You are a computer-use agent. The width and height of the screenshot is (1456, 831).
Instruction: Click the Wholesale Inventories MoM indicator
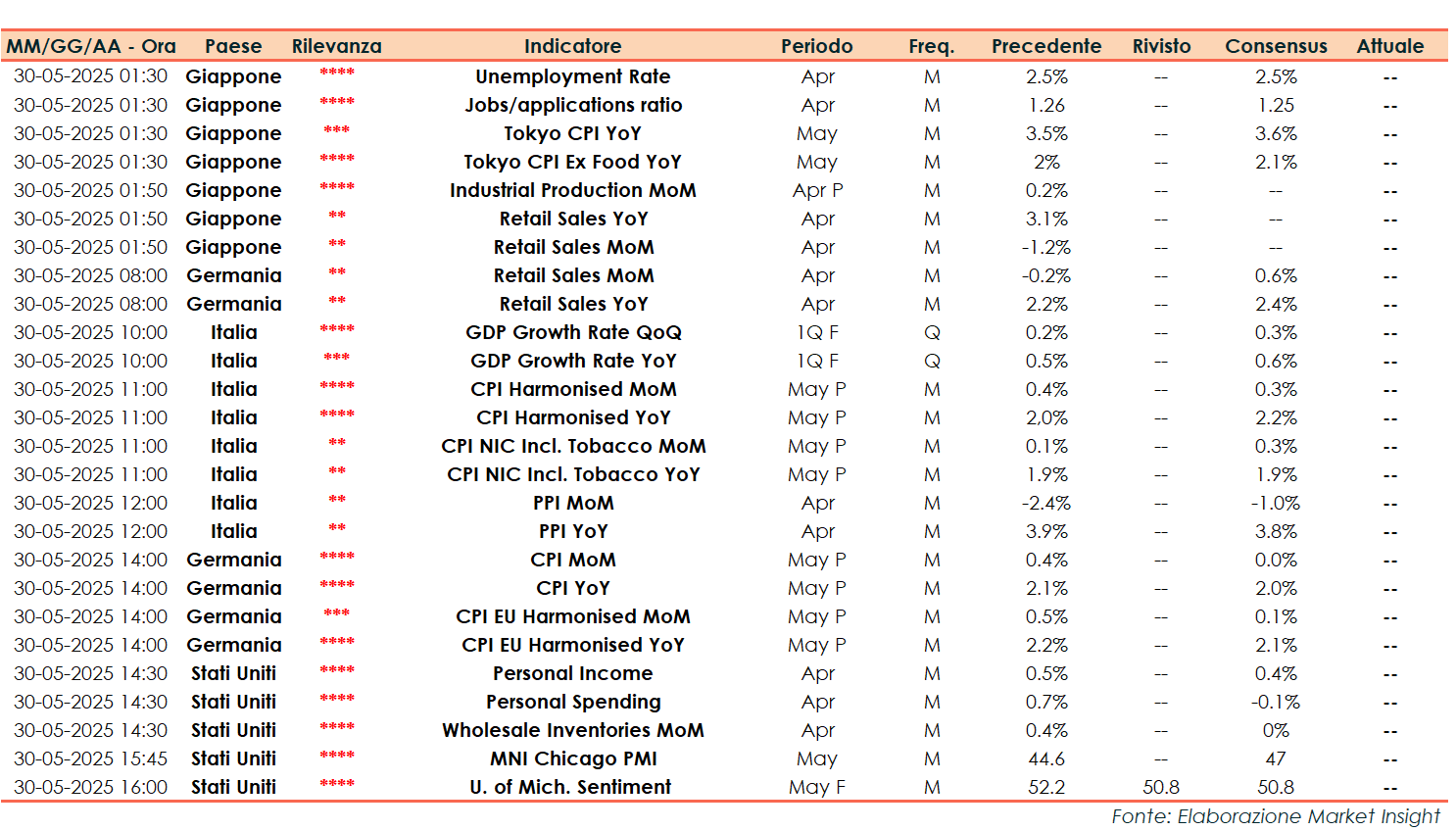[x=572, y=730]
